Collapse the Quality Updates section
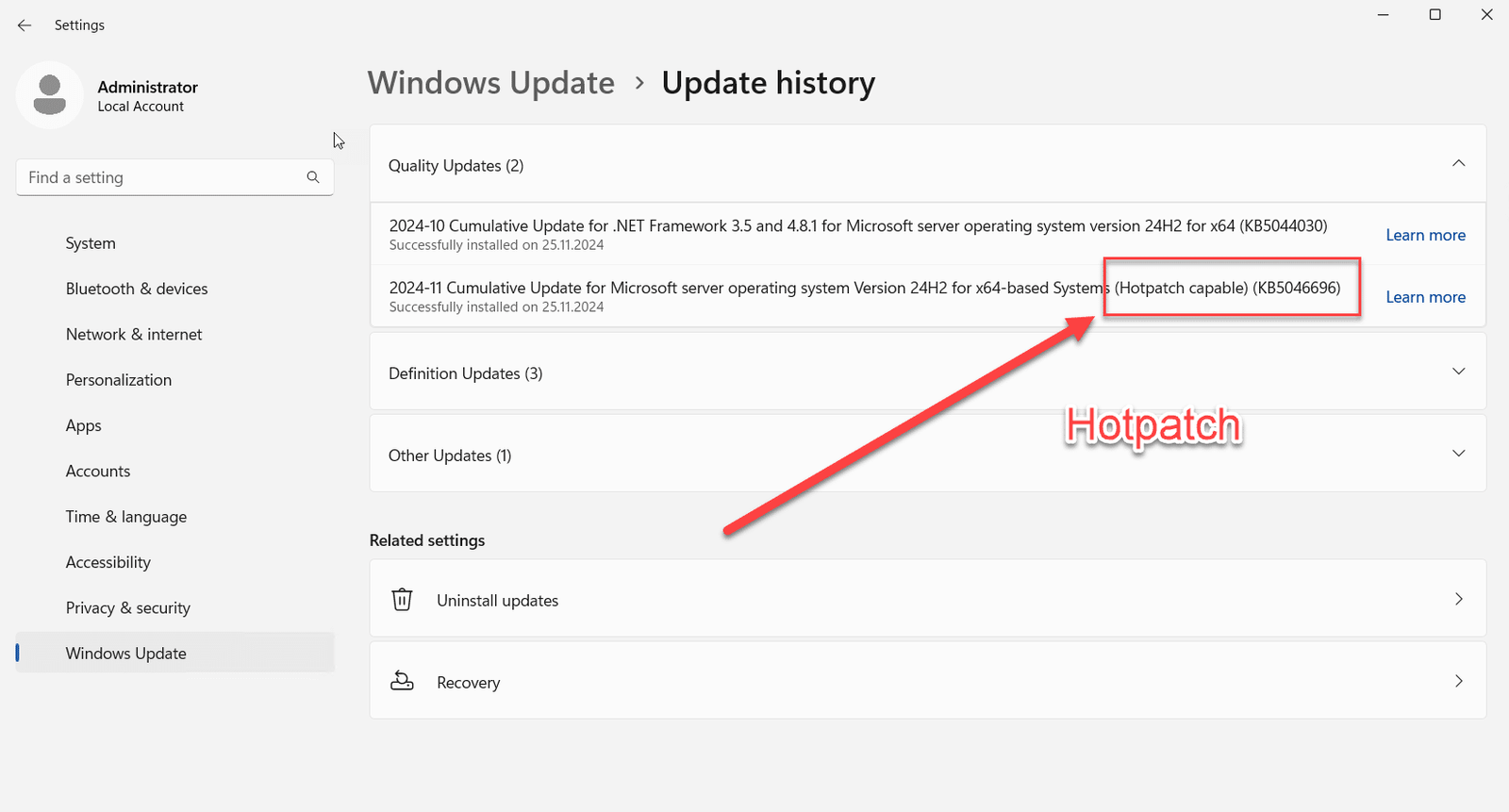The width and height of the screenshot is (1509, 812). point(1458,164)
